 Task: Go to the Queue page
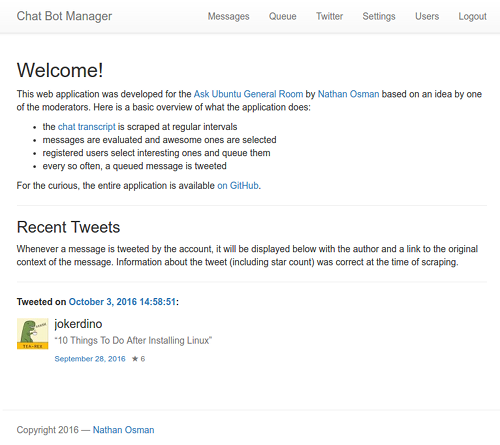(283, 16)
